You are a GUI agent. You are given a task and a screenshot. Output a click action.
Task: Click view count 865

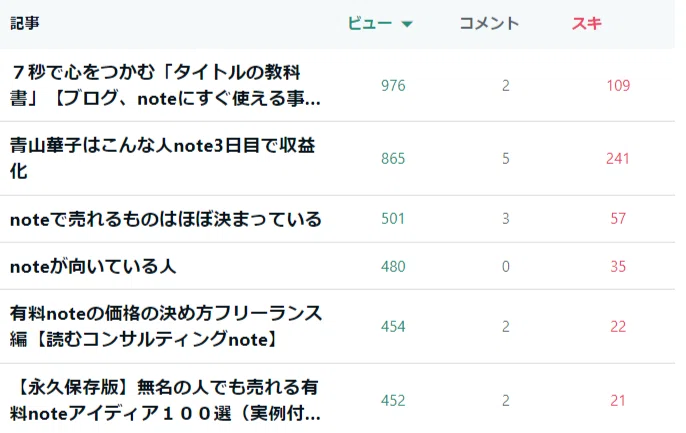tap(393, 158)
